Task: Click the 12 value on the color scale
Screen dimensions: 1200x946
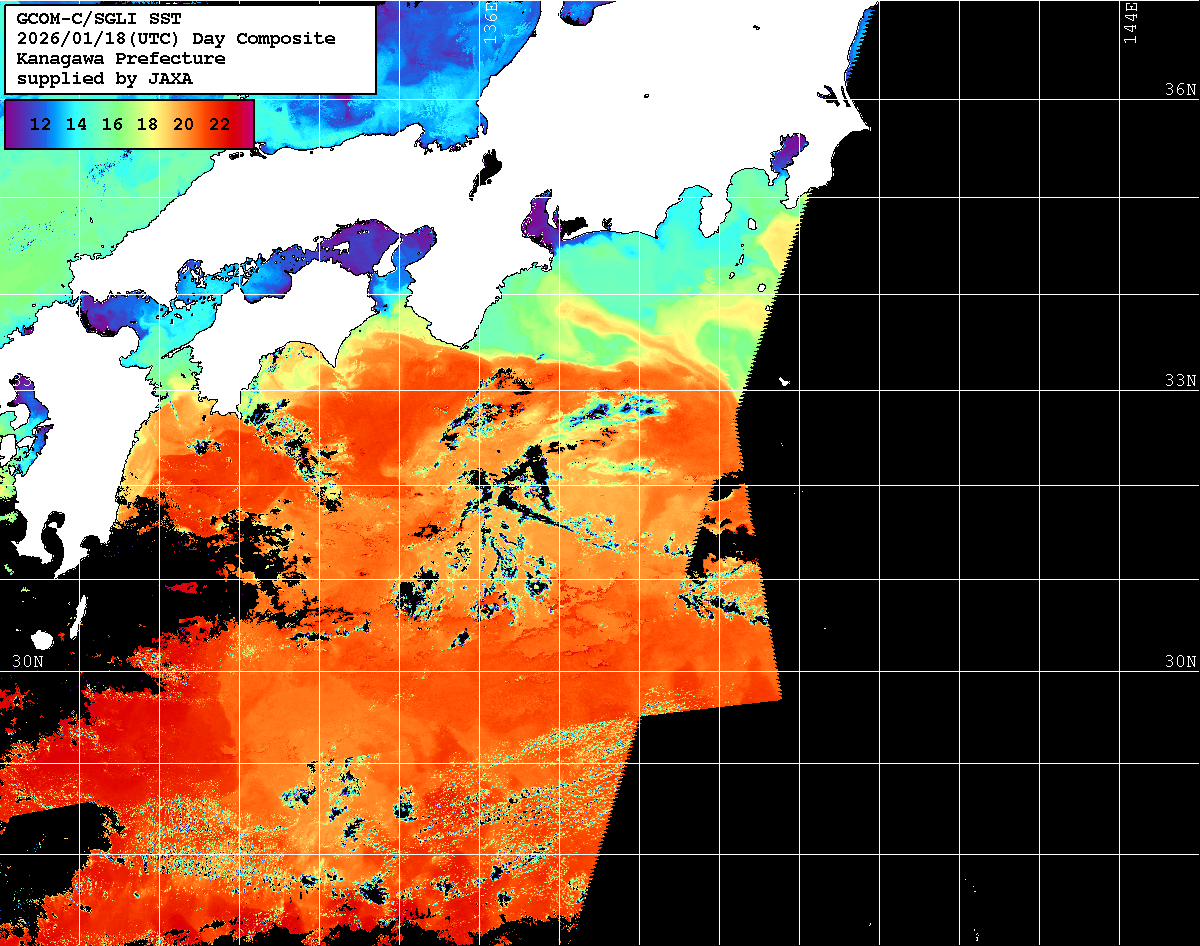Action: tap(40, 125)
